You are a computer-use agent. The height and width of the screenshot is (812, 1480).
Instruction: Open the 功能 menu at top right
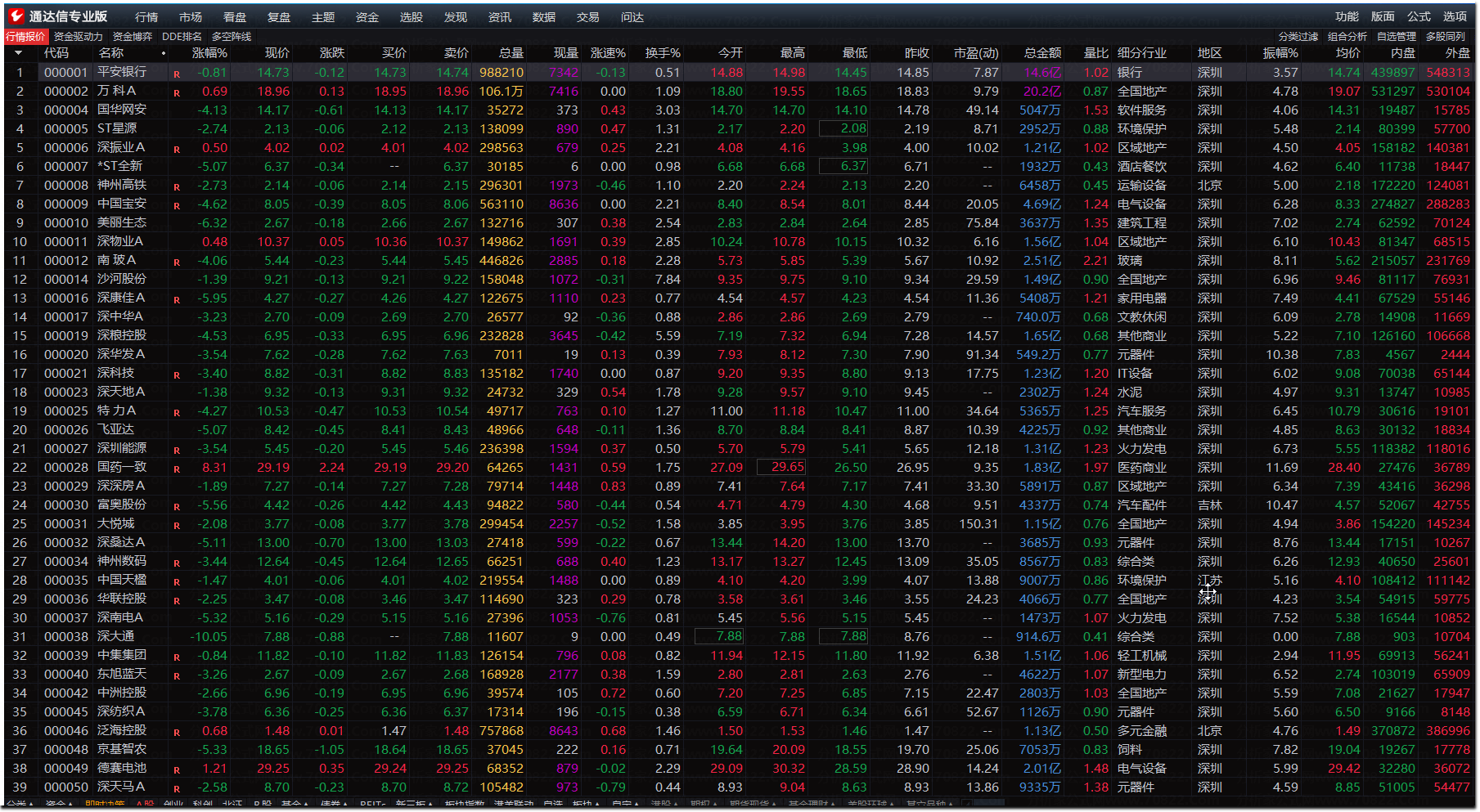(x=1347, y=16)
